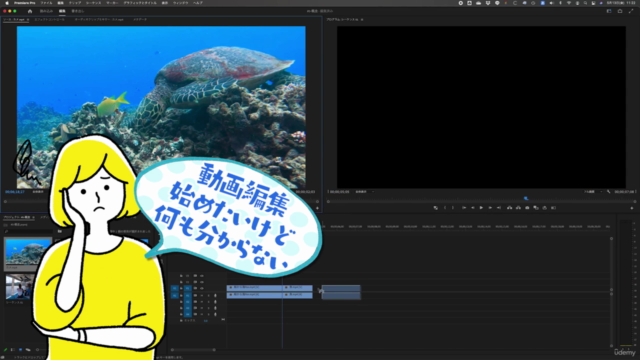Click the Program monitor playhead marker

[x=526, y=198]
